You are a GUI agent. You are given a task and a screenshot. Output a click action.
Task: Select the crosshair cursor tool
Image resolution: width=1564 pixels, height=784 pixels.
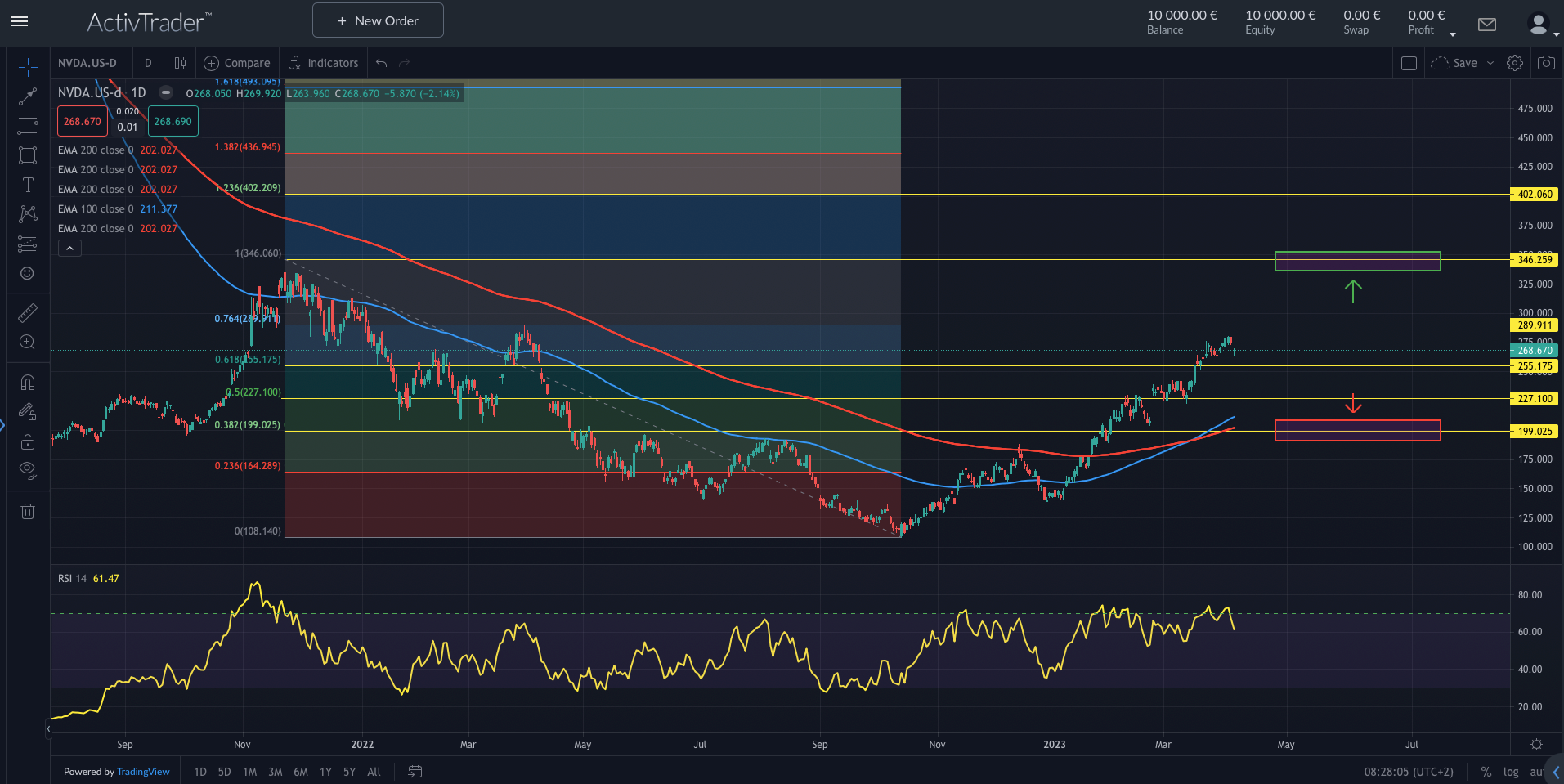tap(28, 67)
